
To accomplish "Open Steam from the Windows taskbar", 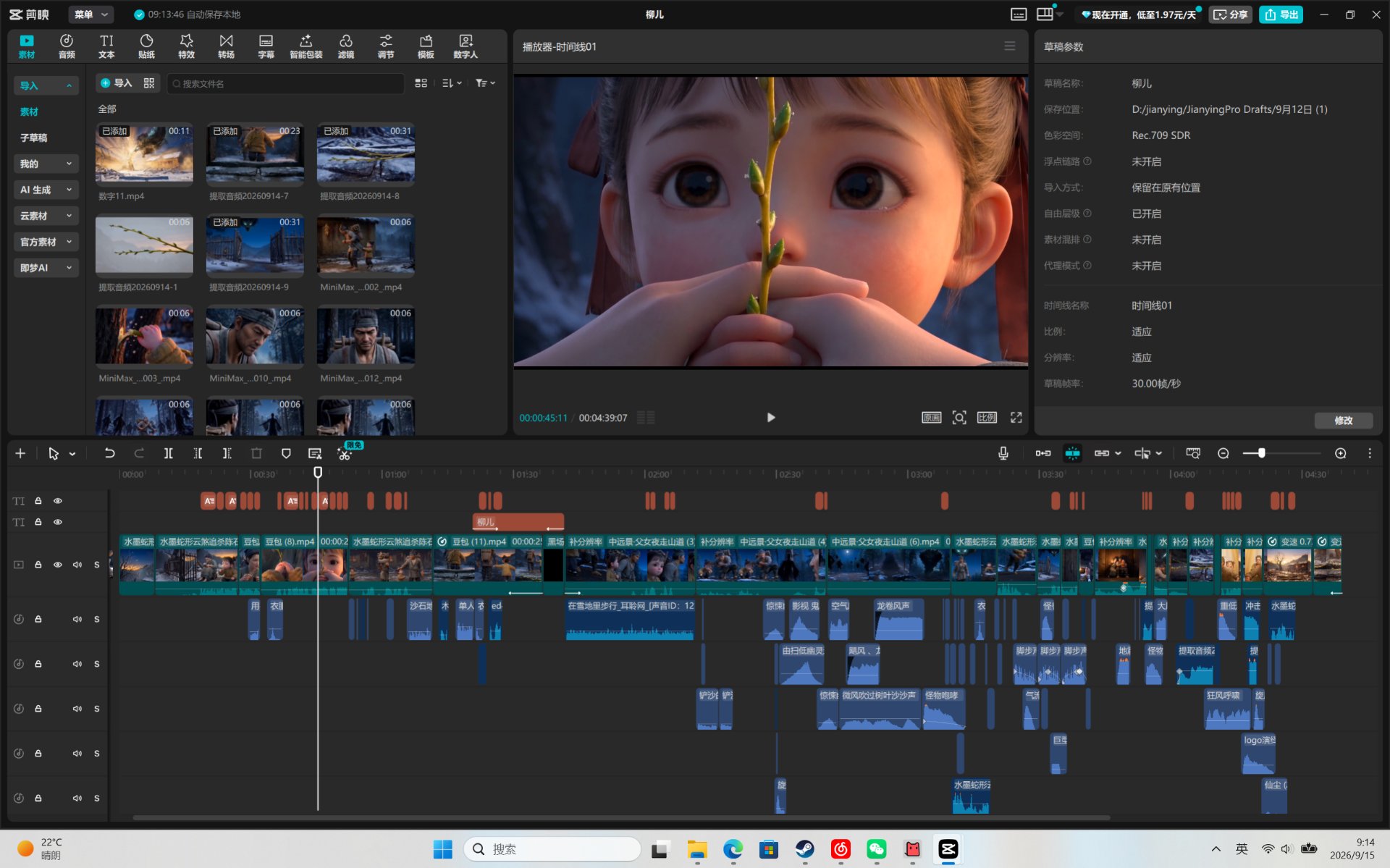I will (x=804, y=849).
